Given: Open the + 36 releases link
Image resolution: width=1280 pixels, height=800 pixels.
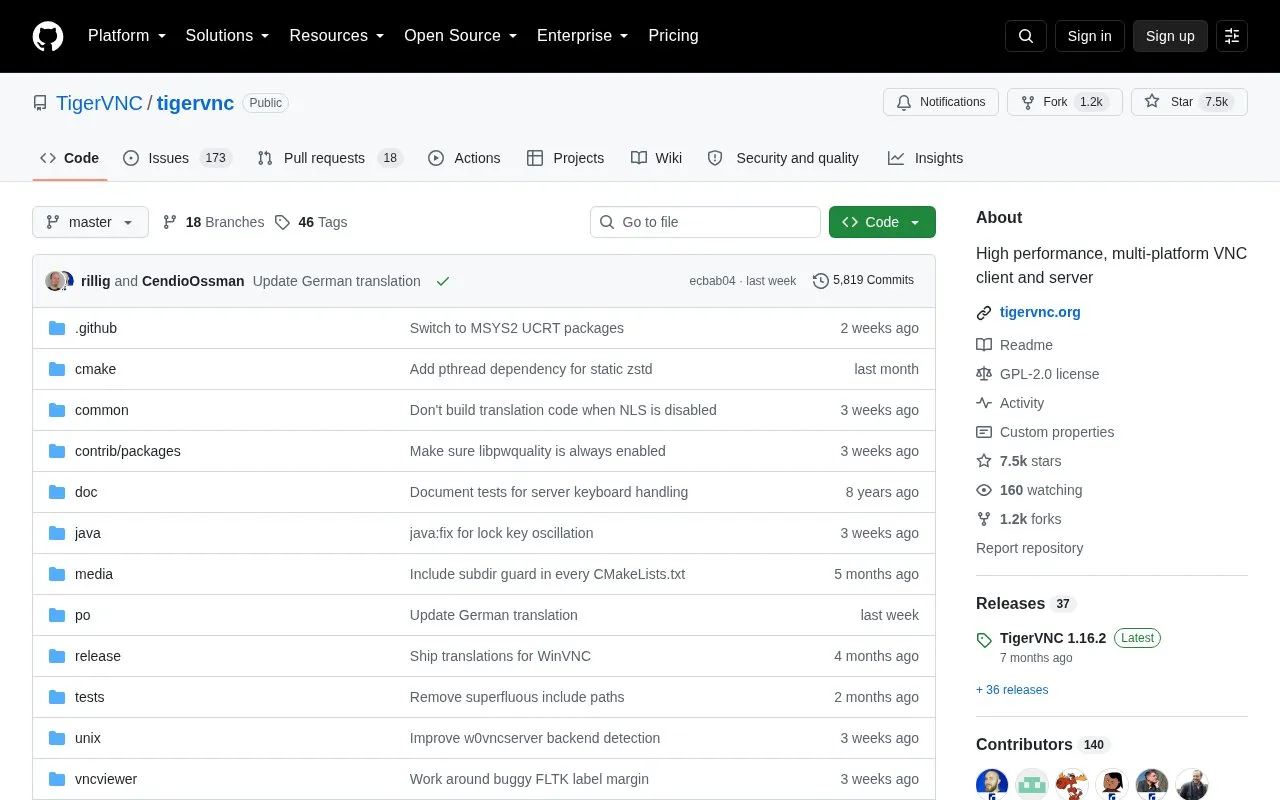Looking at the screenshot, I should coord(1012,690).
